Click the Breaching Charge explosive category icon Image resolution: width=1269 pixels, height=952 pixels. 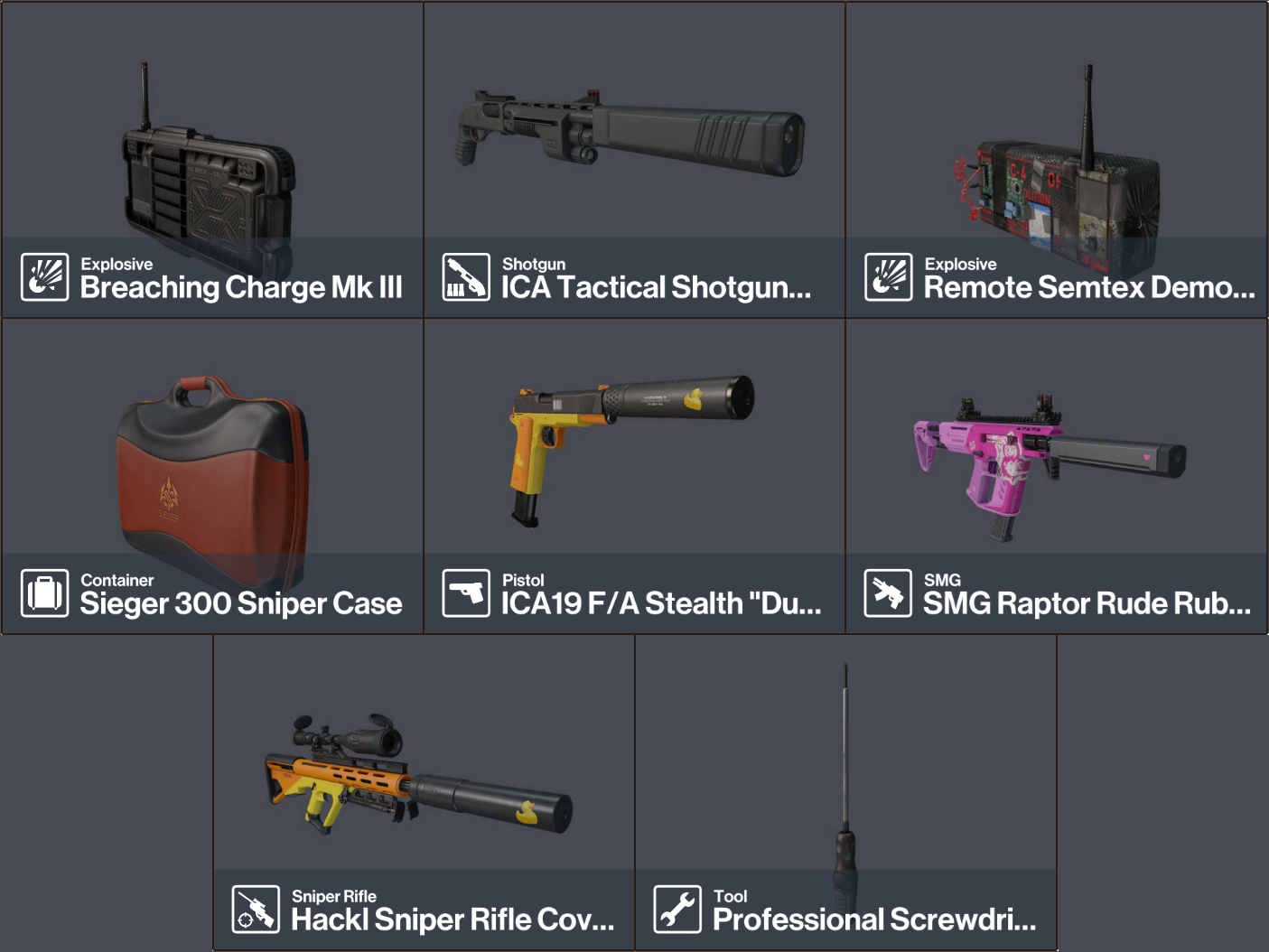pyautogui.click(x=44, y=276)
